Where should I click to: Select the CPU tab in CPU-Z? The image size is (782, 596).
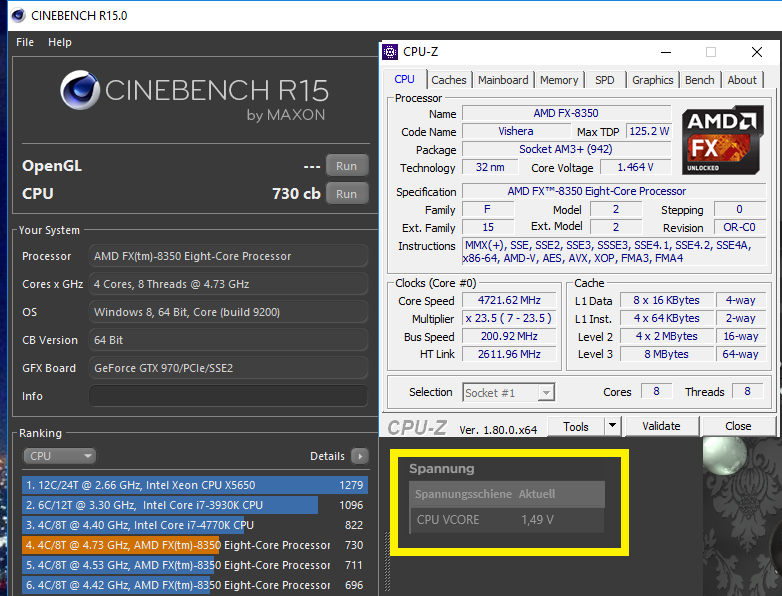click(x=404, y=79)
